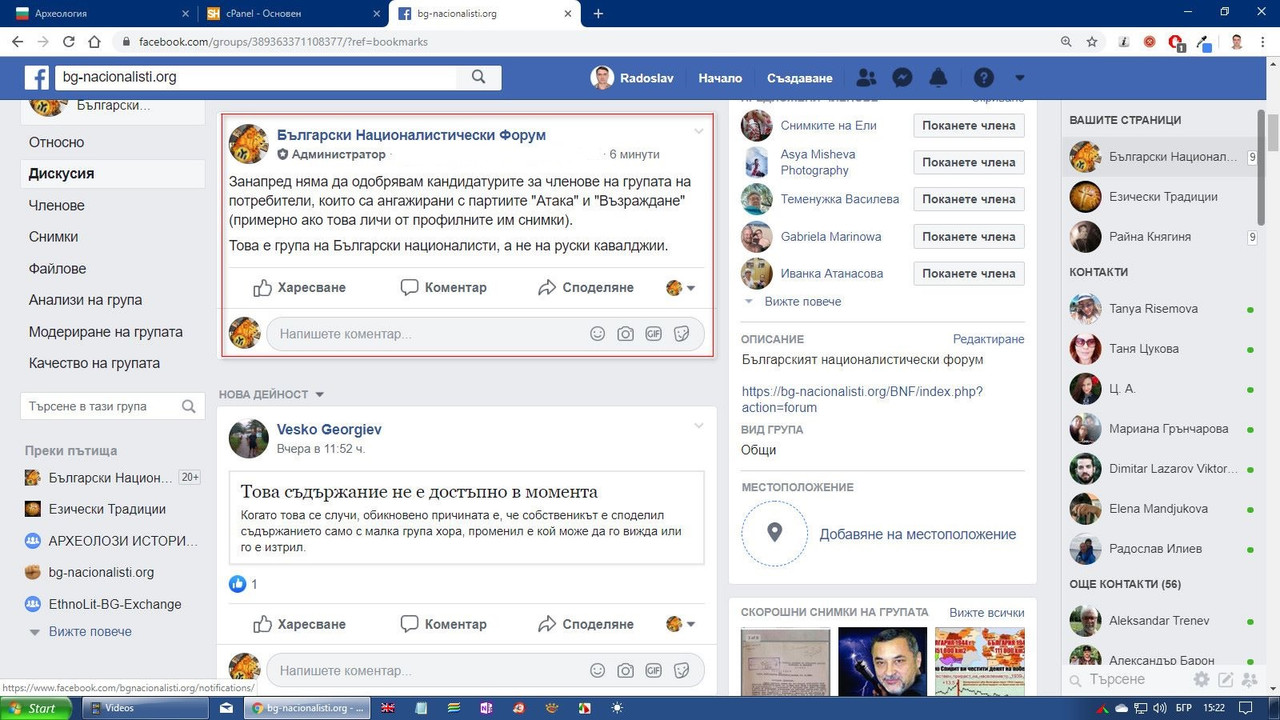Viewport: 1280px width, 720px height.
Task: Invite Снимките на Ели with Поканете члена
Action: point(968,126)
